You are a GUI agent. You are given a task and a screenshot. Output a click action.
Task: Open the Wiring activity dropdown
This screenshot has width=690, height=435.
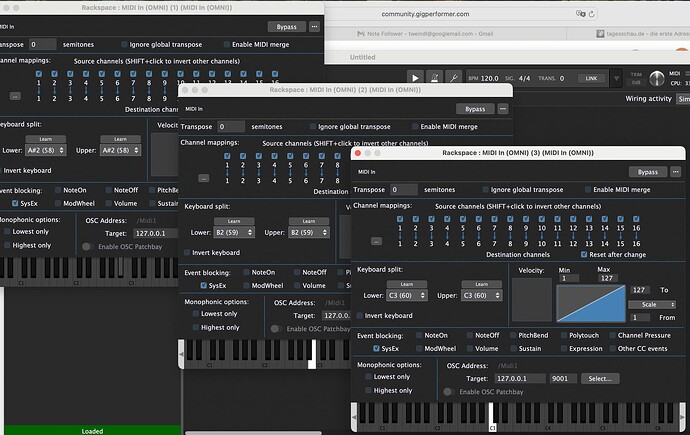(683, 99)
